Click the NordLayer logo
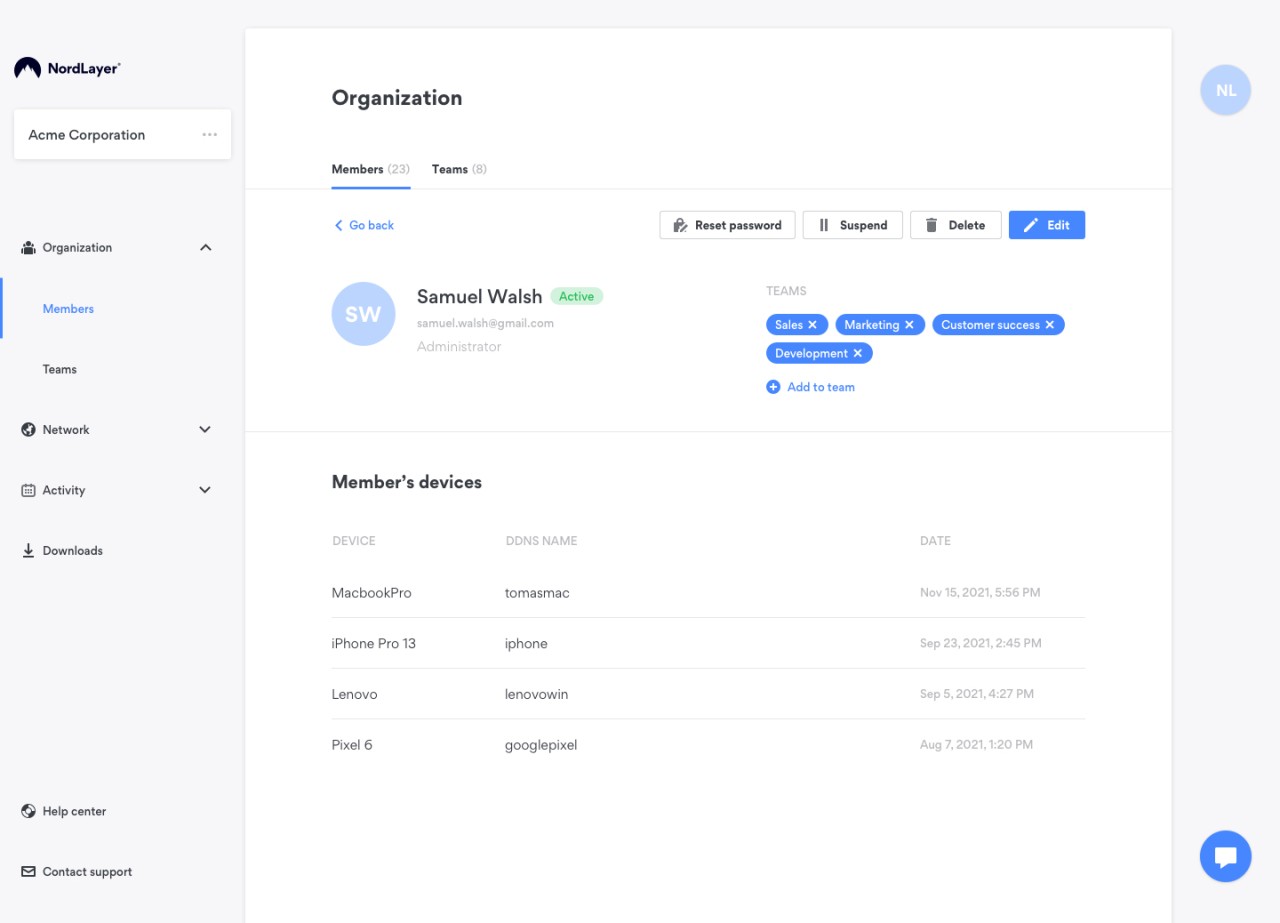 click(x=68, y=68)
